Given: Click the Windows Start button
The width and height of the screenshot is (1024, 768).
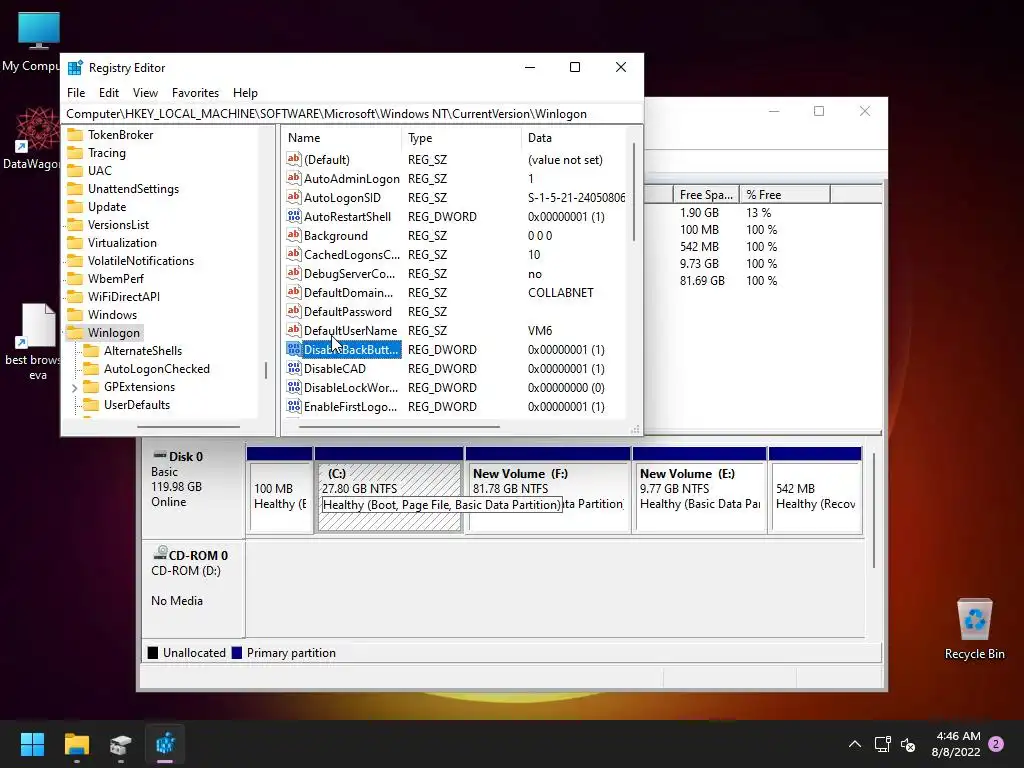Looking at the screenshot, I should (x=32, y=744).
